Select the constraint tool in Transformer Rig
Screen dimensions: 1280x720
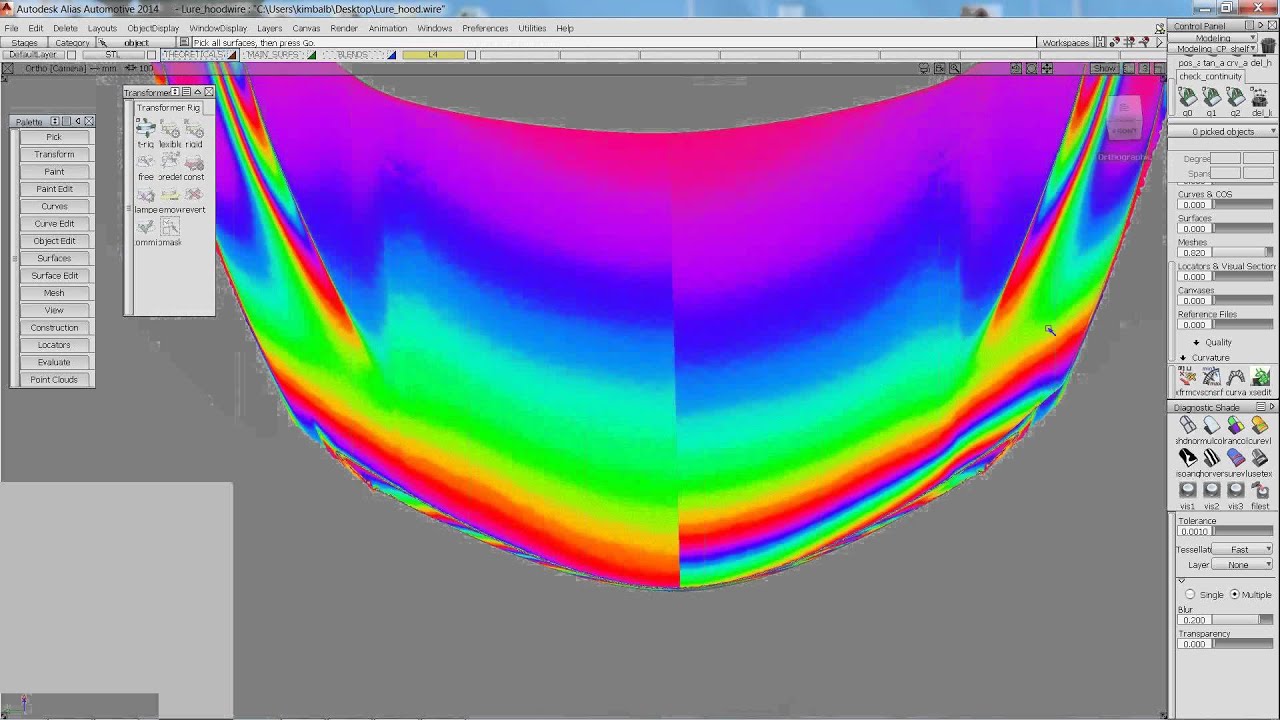194,162
